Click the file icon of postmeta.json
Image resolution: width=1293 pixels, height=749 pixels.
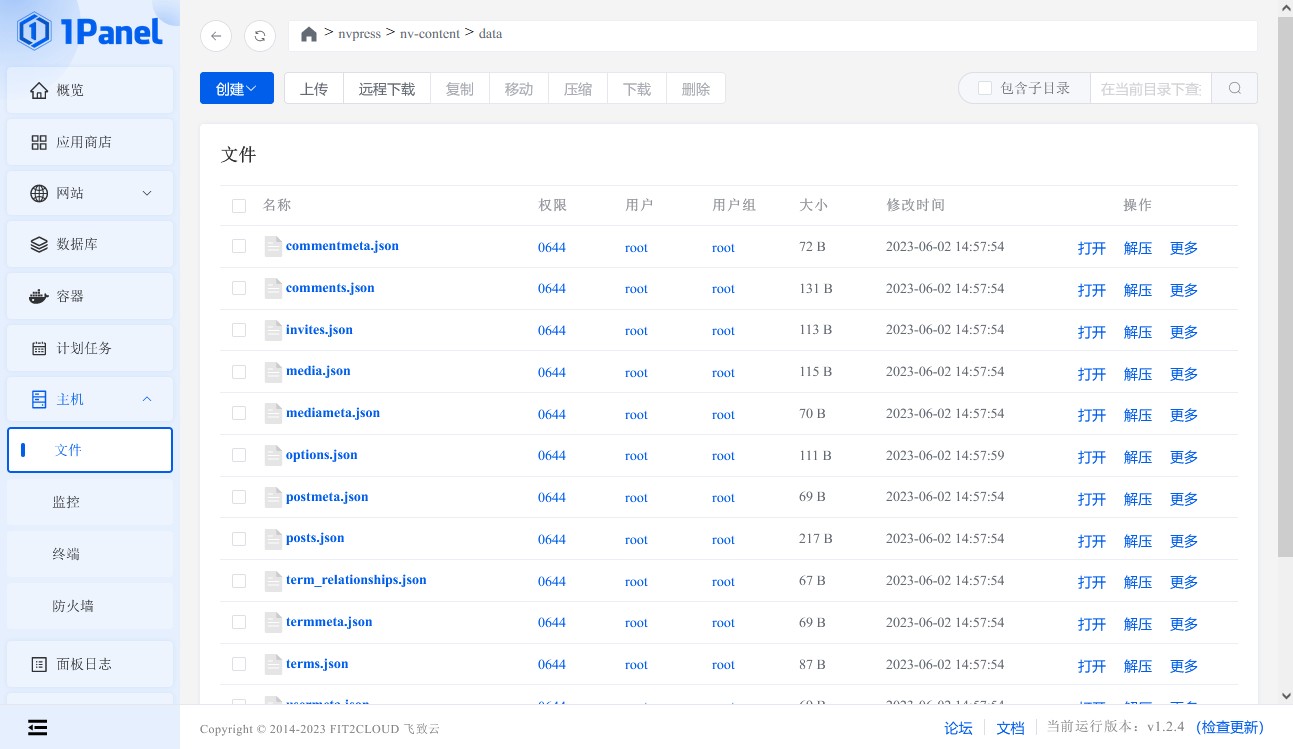(273, 497)
